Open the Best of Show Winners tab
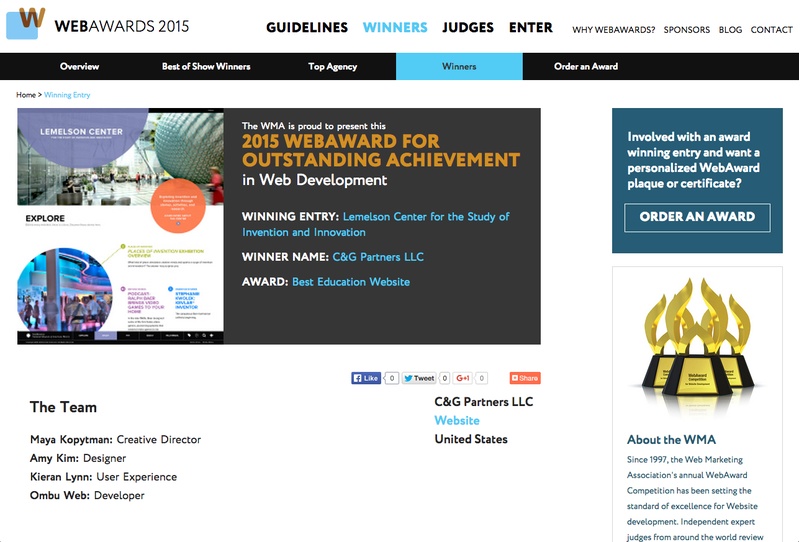 click(206, 67)
